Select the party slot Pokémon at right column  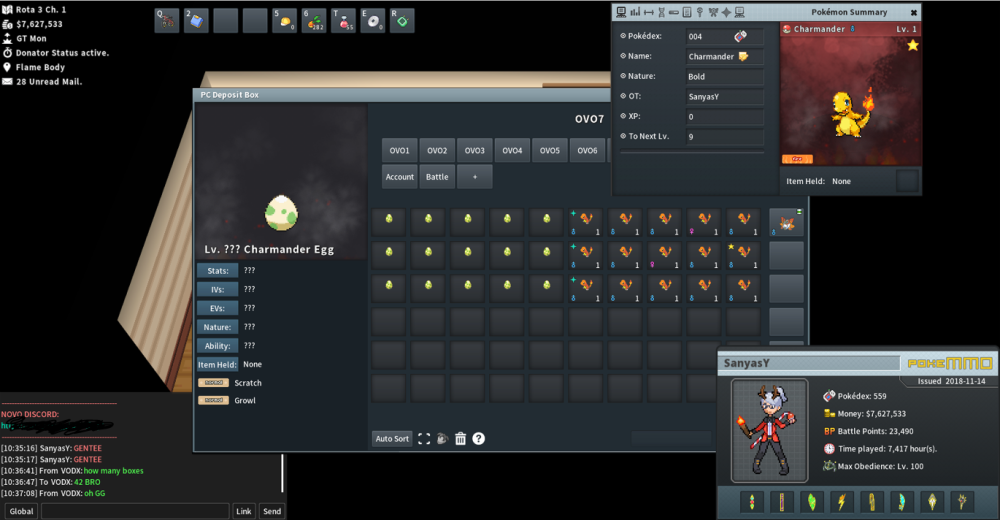click(786, 222)
